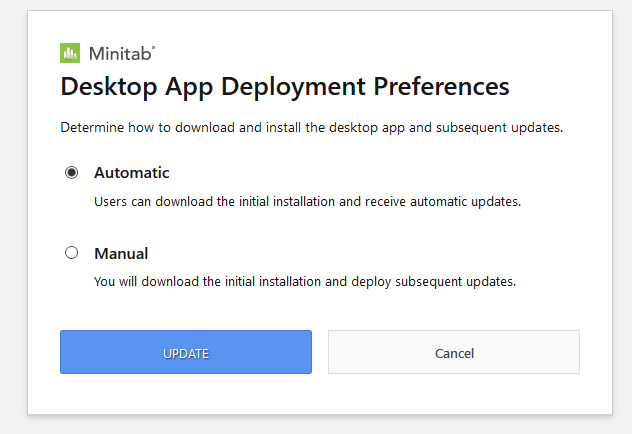Click the Minitab wordmark text
This screenshot has height=434, width=632.
click(x=120, y=54)
